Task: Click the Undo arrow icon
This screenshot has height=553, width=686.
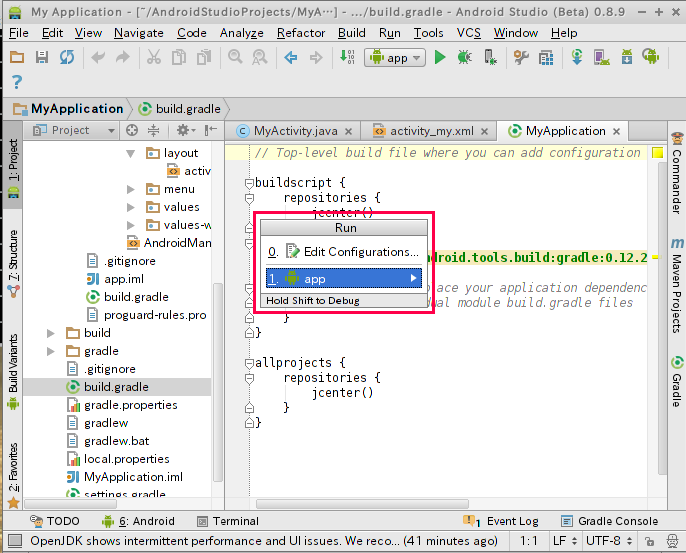Action: click(x=98, y=57)
